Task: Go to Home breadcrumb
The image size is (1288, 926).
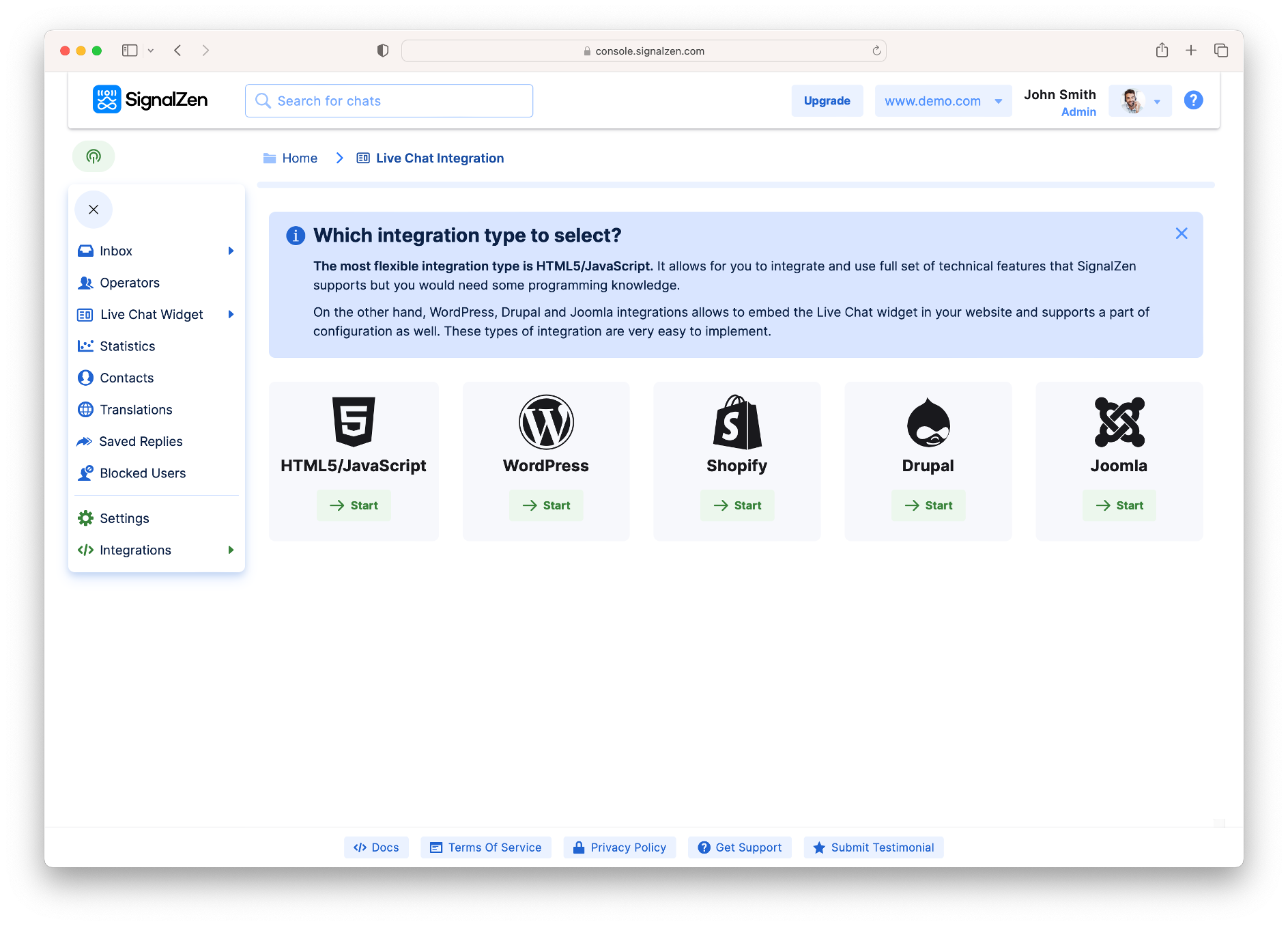Action: [x=290, y=158]
